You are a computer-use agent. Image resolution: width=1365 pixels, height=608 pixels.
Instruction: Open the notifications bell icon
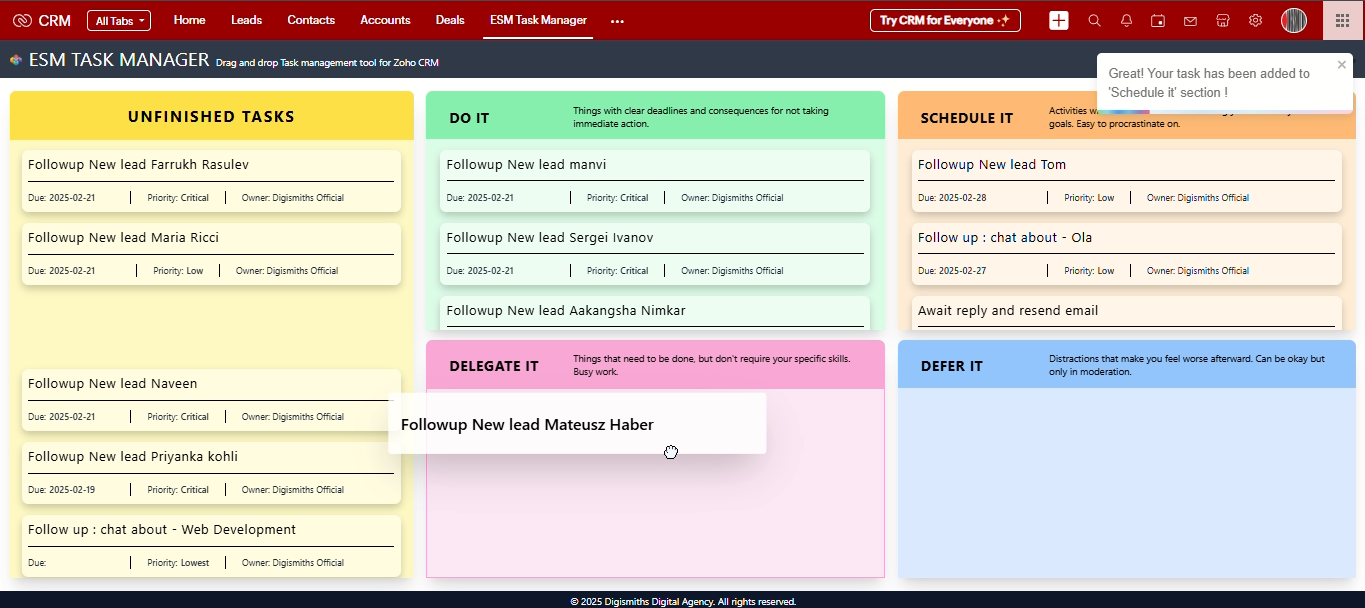pos(1126,20)
